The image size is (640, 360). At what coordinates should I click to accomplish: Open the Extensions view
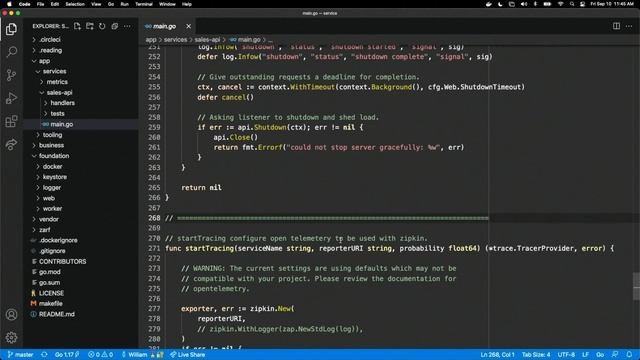pyautogui.click(x=11, y=121)
